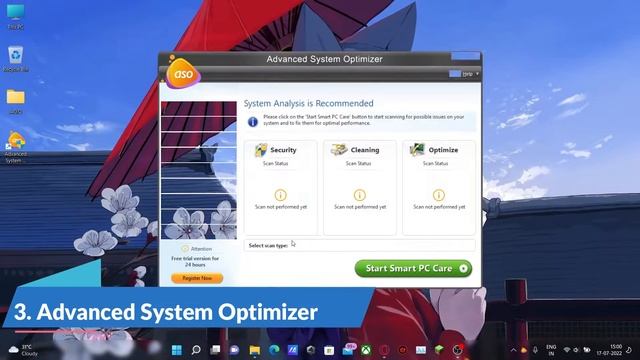Click the taskbar clock showing 15:00
This screenshot has height=360, width=640.
click(609, 350)
